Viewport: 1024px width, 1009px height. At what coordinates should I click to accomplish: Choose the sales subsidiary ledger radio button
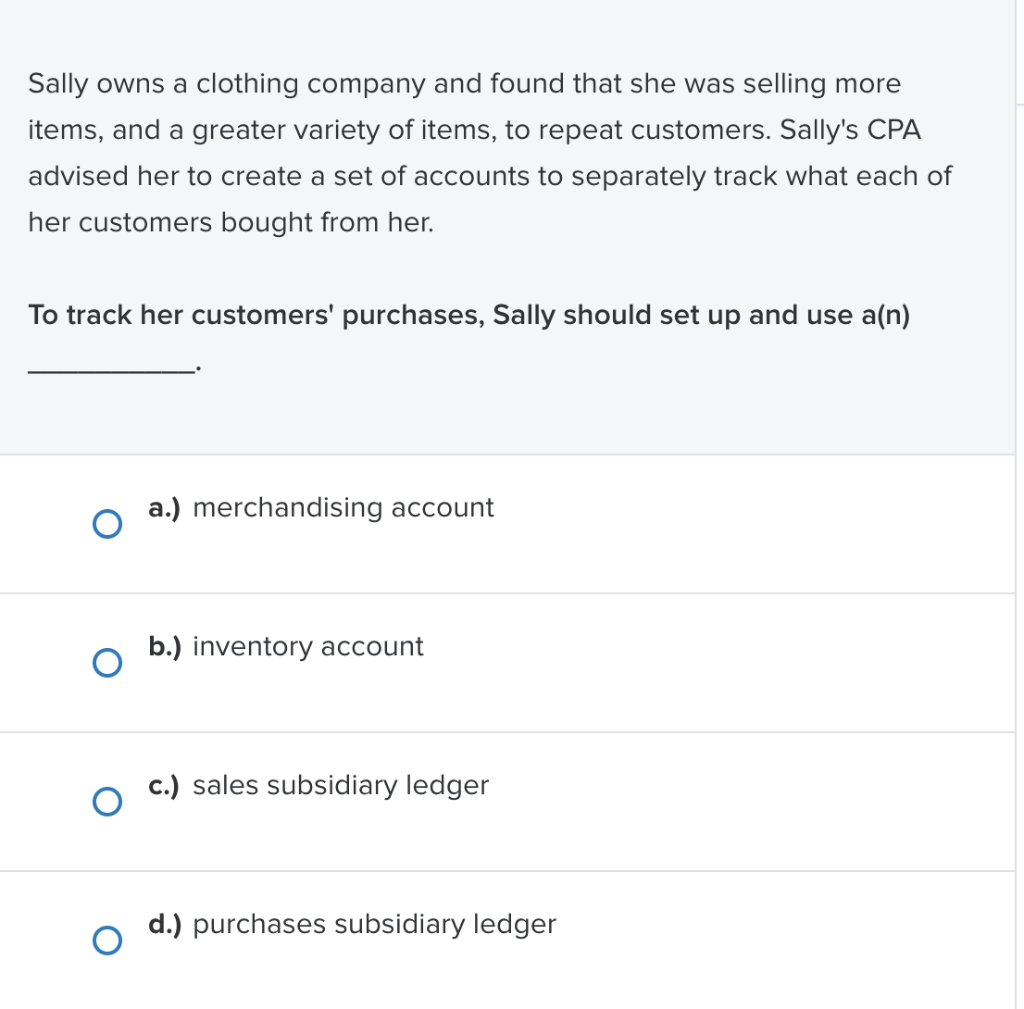[107, 801]
